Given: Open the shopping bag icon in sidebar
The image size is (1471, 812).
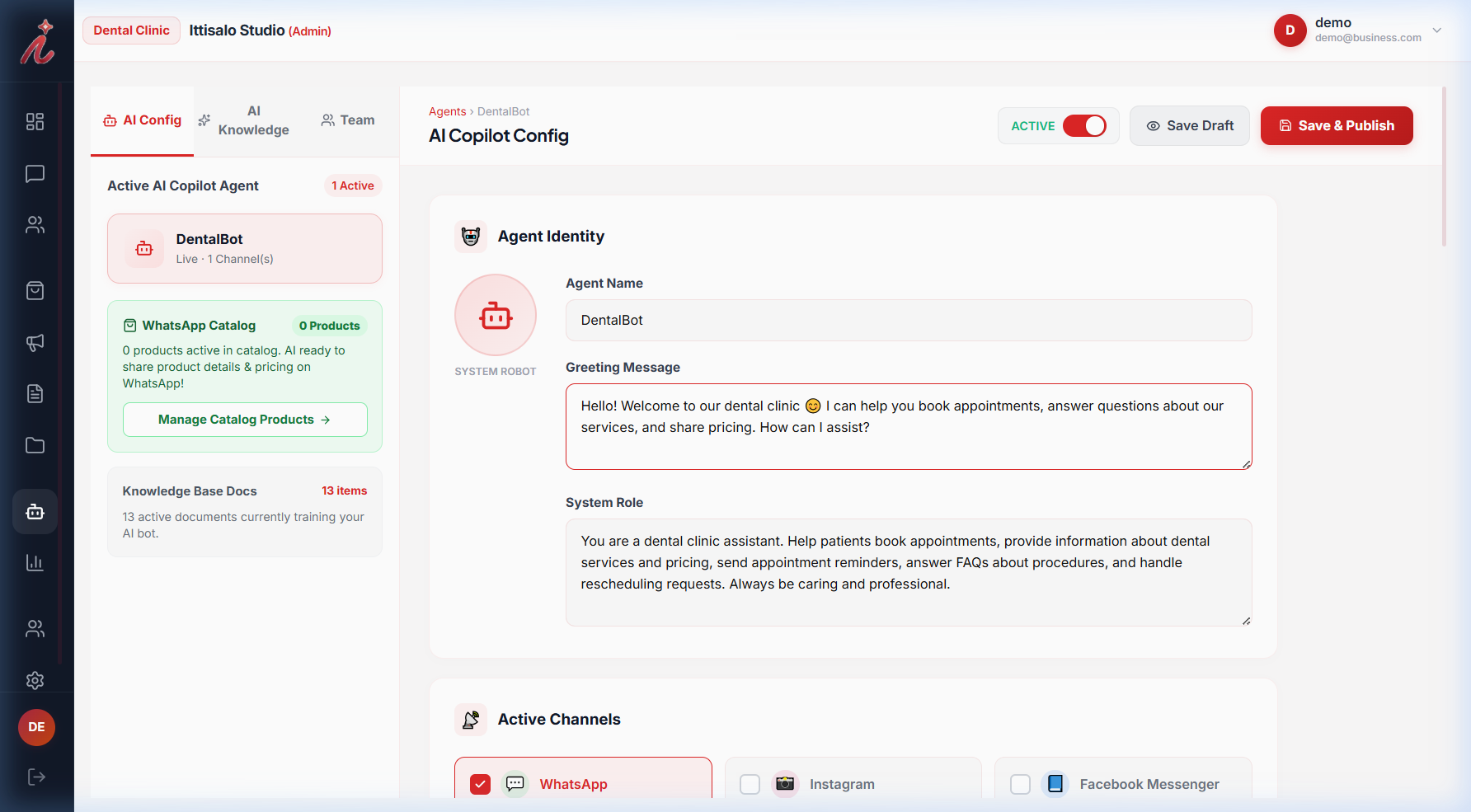Looking at the screenshot, I should pyautogui.click(x=35, y=291).
